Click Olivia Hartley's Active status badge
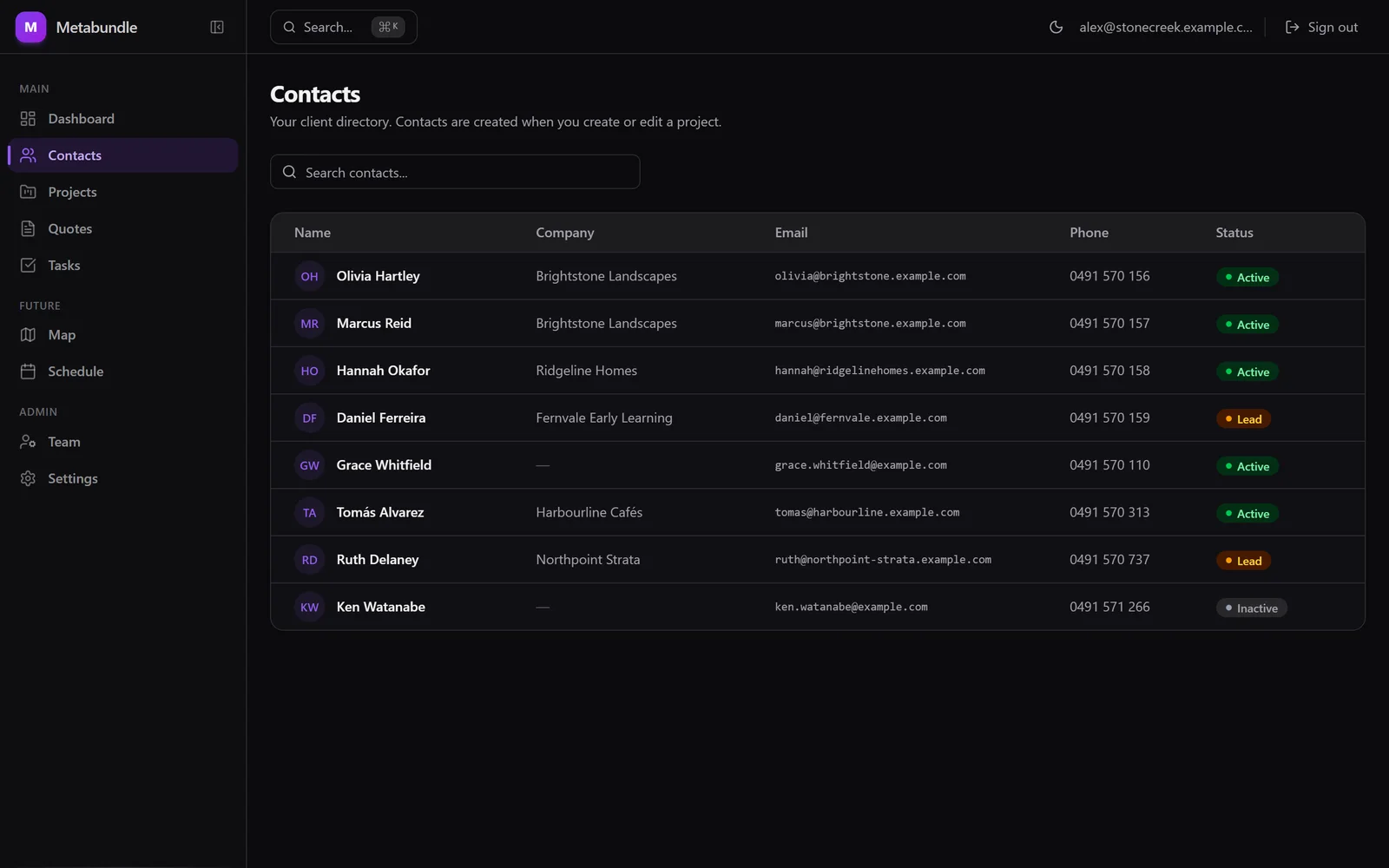 coord(1247,278)
